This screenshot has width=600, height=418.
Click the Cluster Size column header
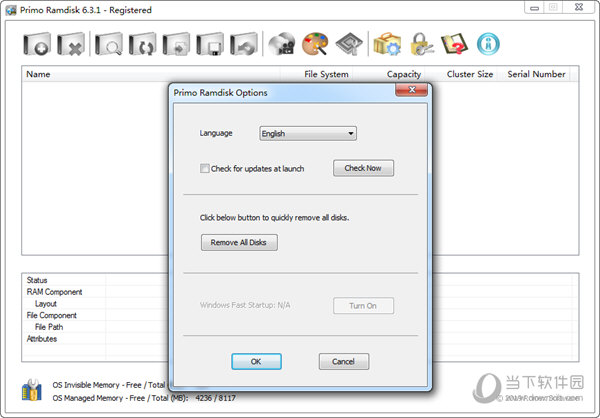[x=461, y=74]
